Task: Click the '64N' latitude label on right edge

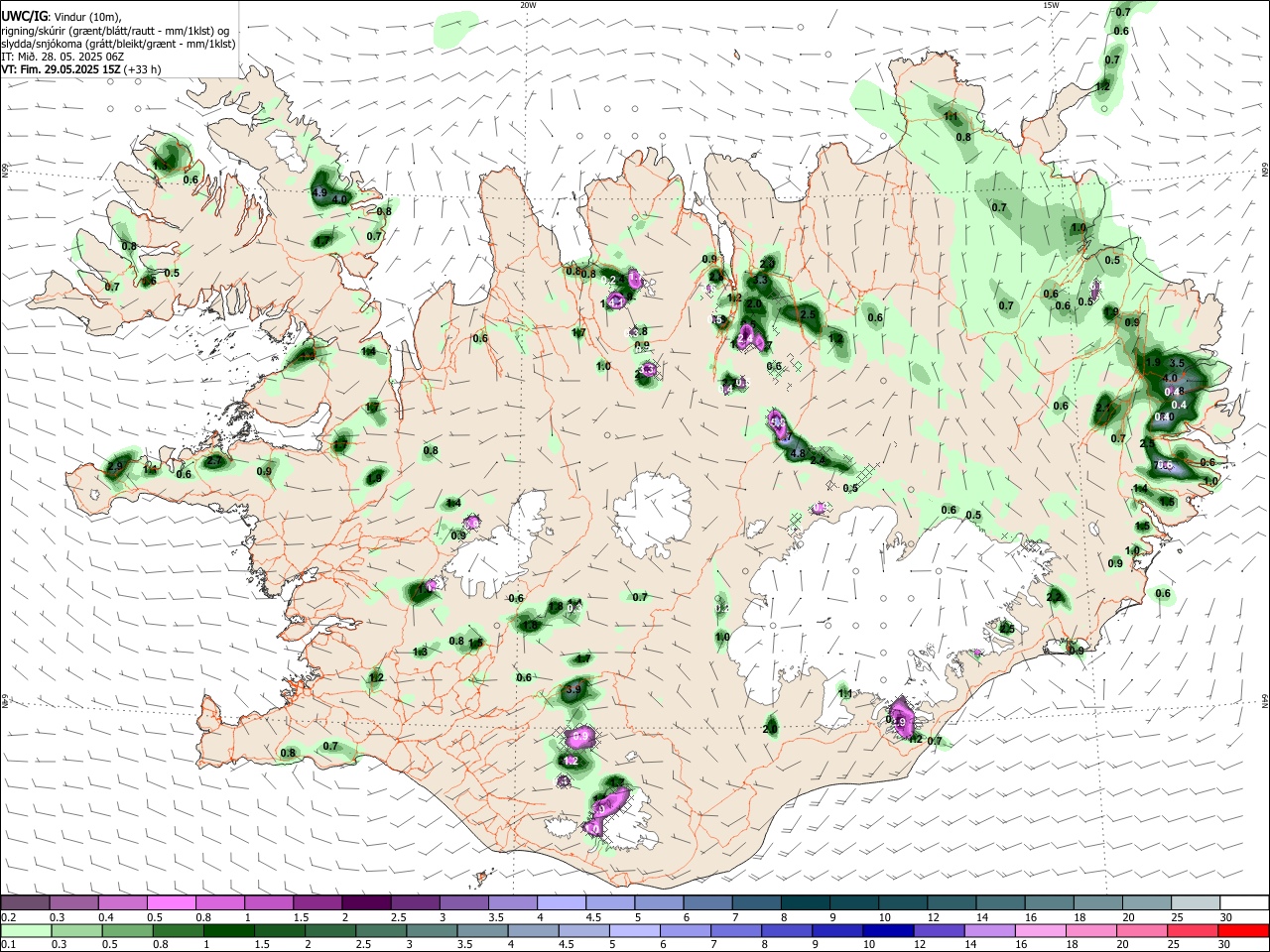Action: (x=1265, y=700)
